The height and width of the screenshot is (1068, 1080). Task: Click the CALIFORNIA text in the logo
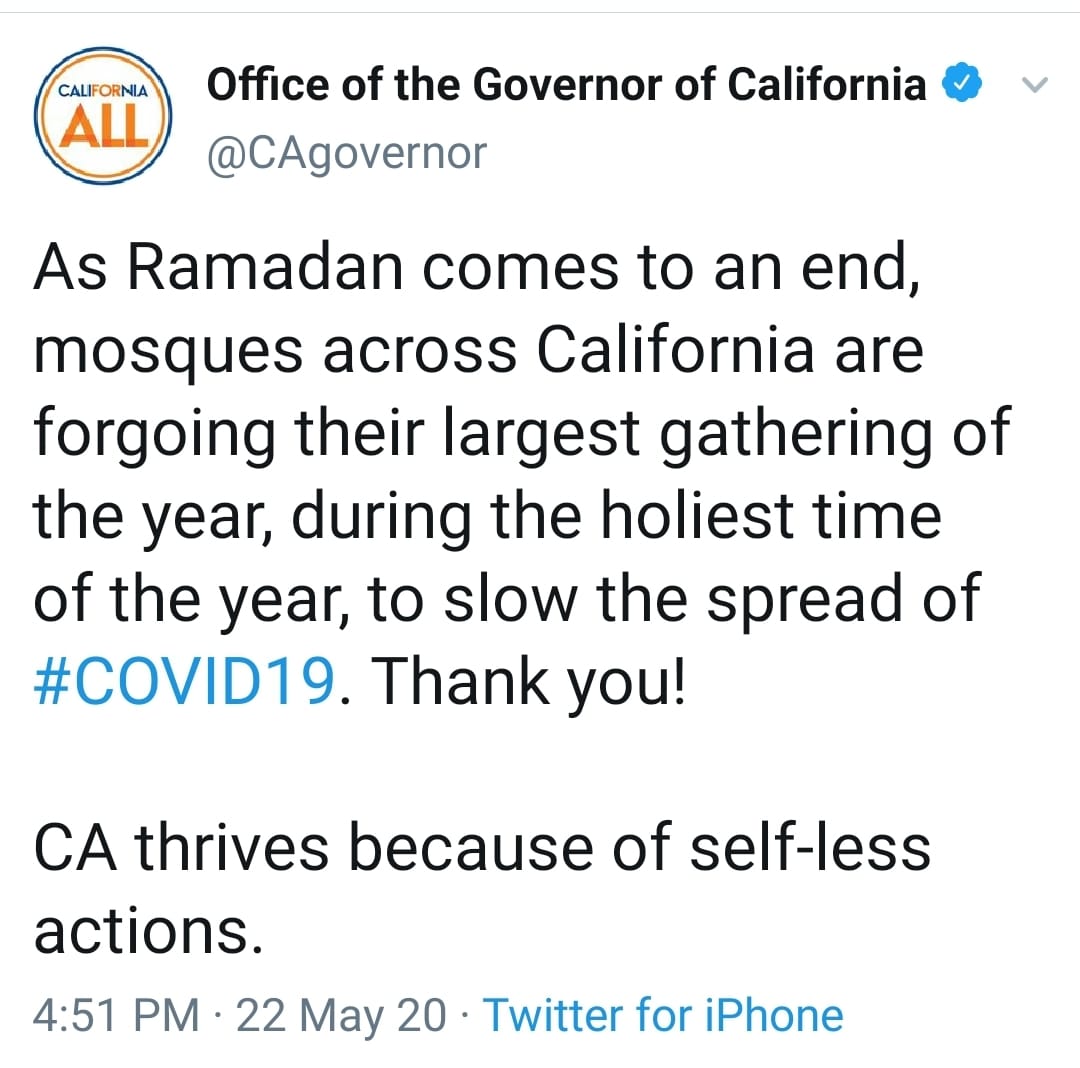click(x=103, y=91)
